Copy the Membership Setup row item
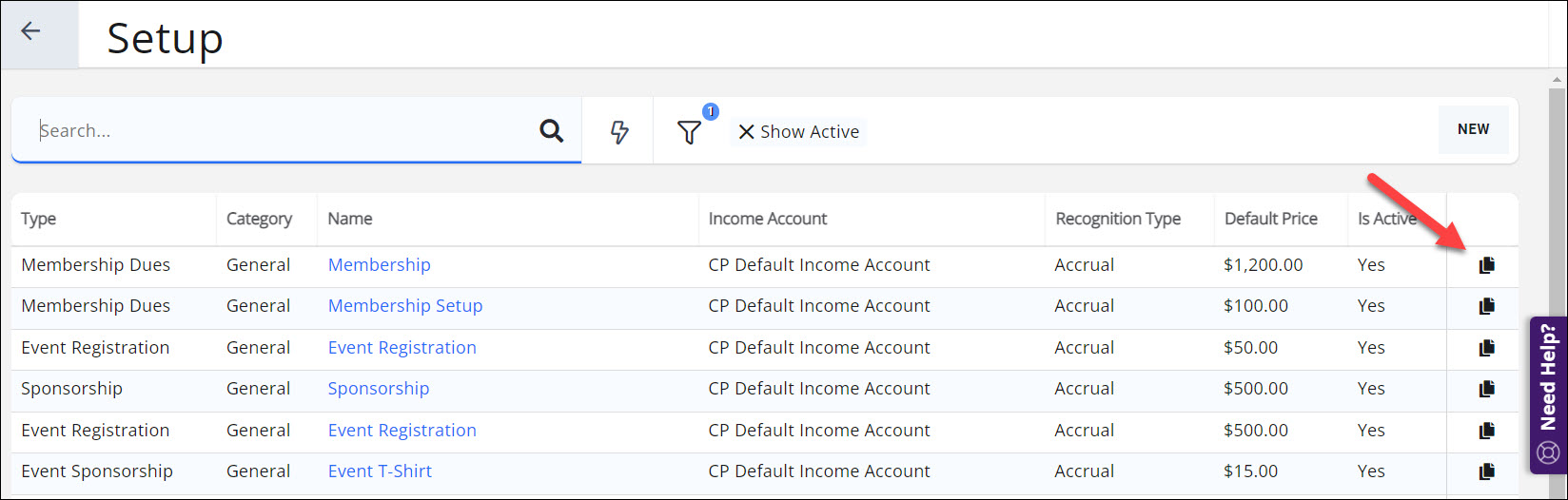Viewport: 1568px width, 500px height. pyautogui.click(x=1486, y=306)
